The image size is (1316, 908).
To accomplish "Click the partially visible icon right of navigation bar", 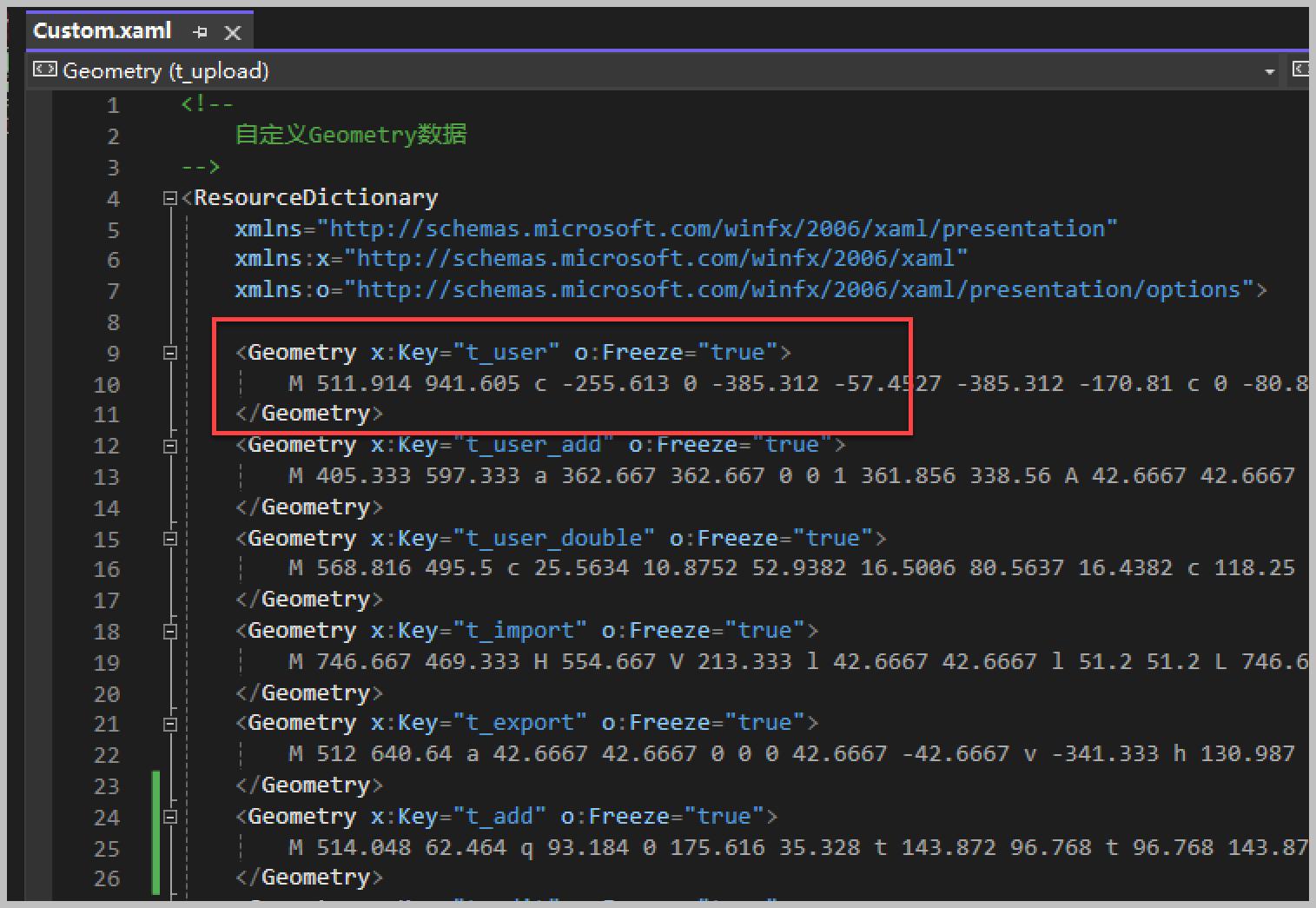I will point(1300,70).
